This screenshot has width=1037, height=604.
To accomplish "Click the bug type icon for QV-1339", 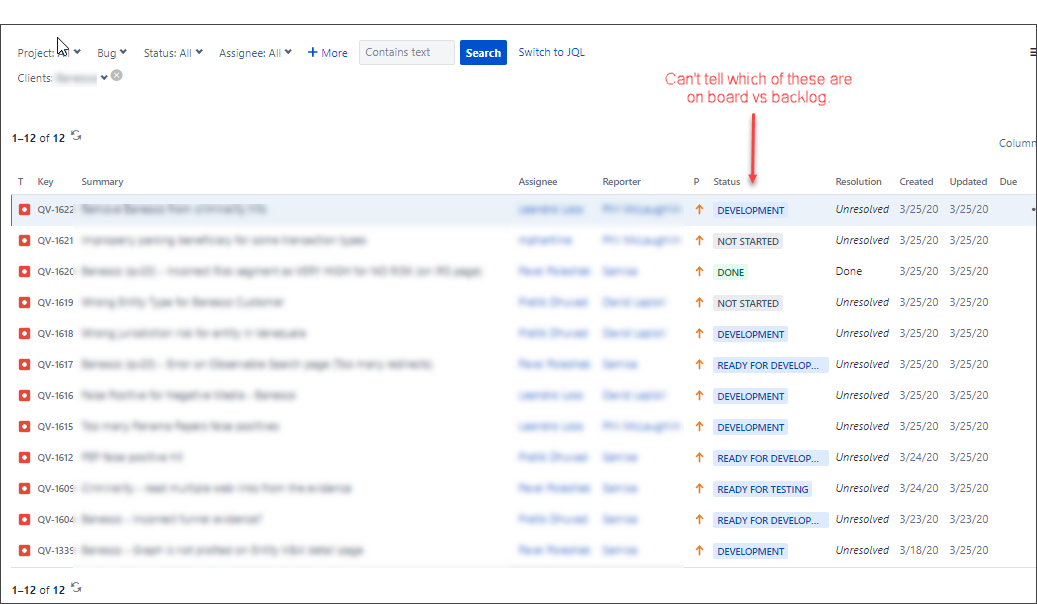I will 24,550.
